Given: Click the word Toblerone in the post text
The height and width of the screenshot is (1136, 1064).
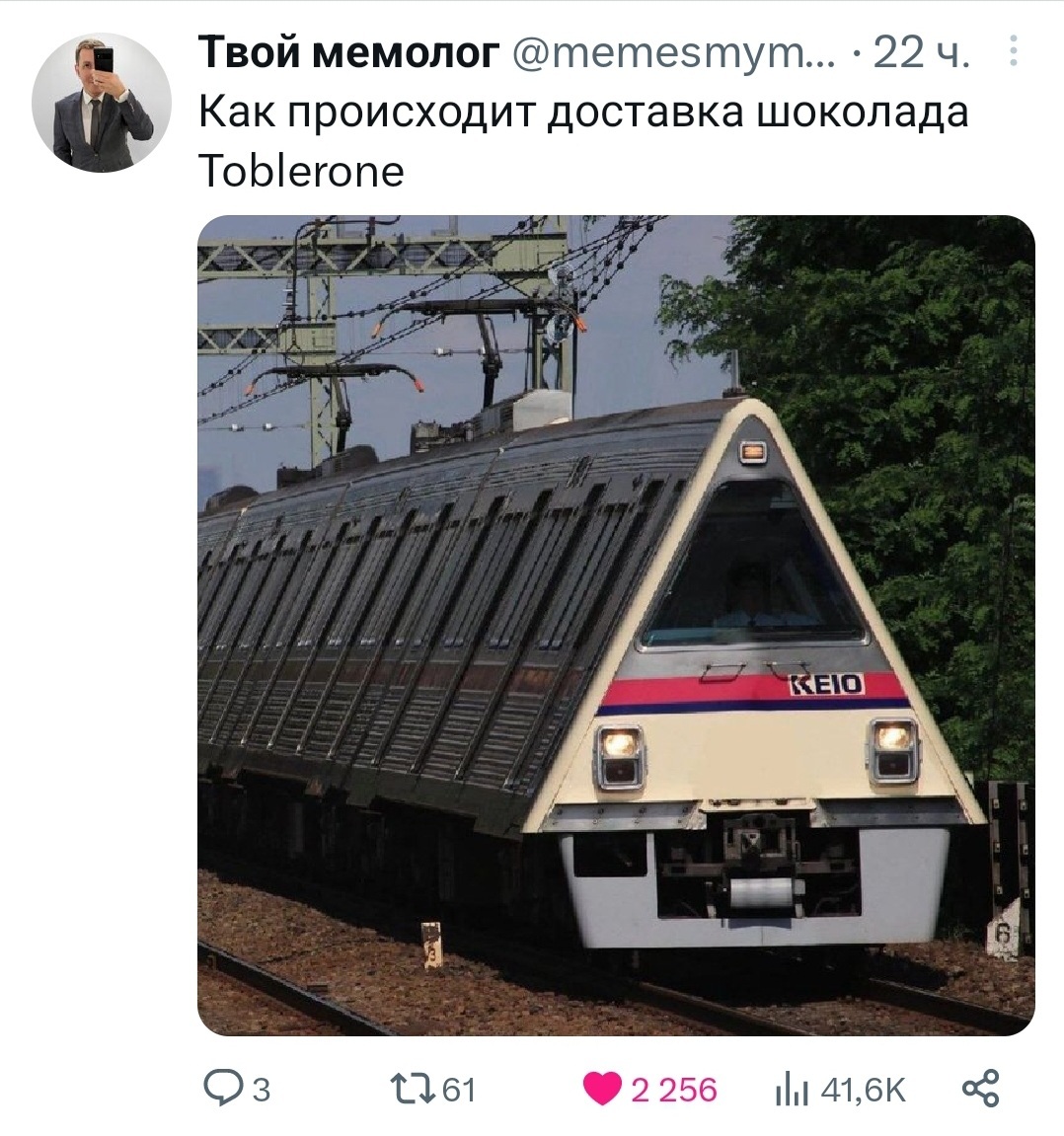Looking at the screenshot, I should pos(301,172).
